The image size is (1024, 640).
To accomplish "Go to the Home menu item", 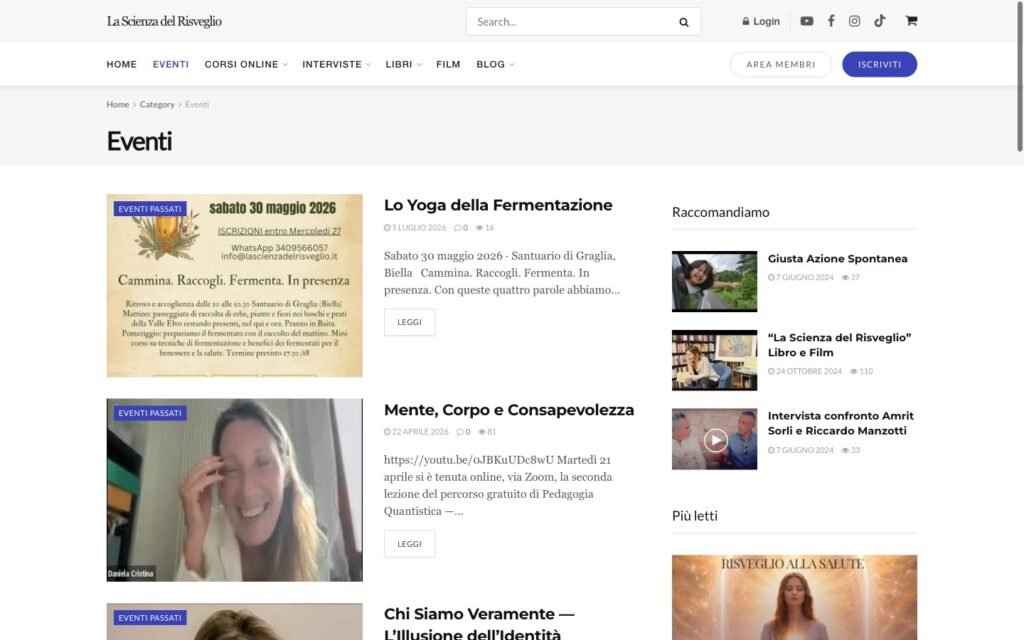I will click(x=121, y=64).
